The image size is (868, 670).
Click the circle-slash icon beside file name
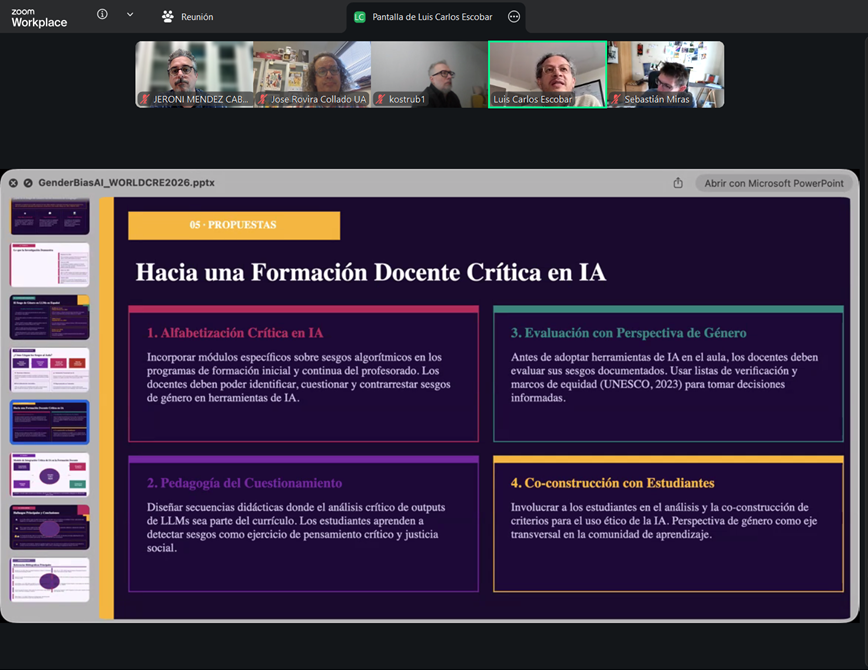(28, 183)
